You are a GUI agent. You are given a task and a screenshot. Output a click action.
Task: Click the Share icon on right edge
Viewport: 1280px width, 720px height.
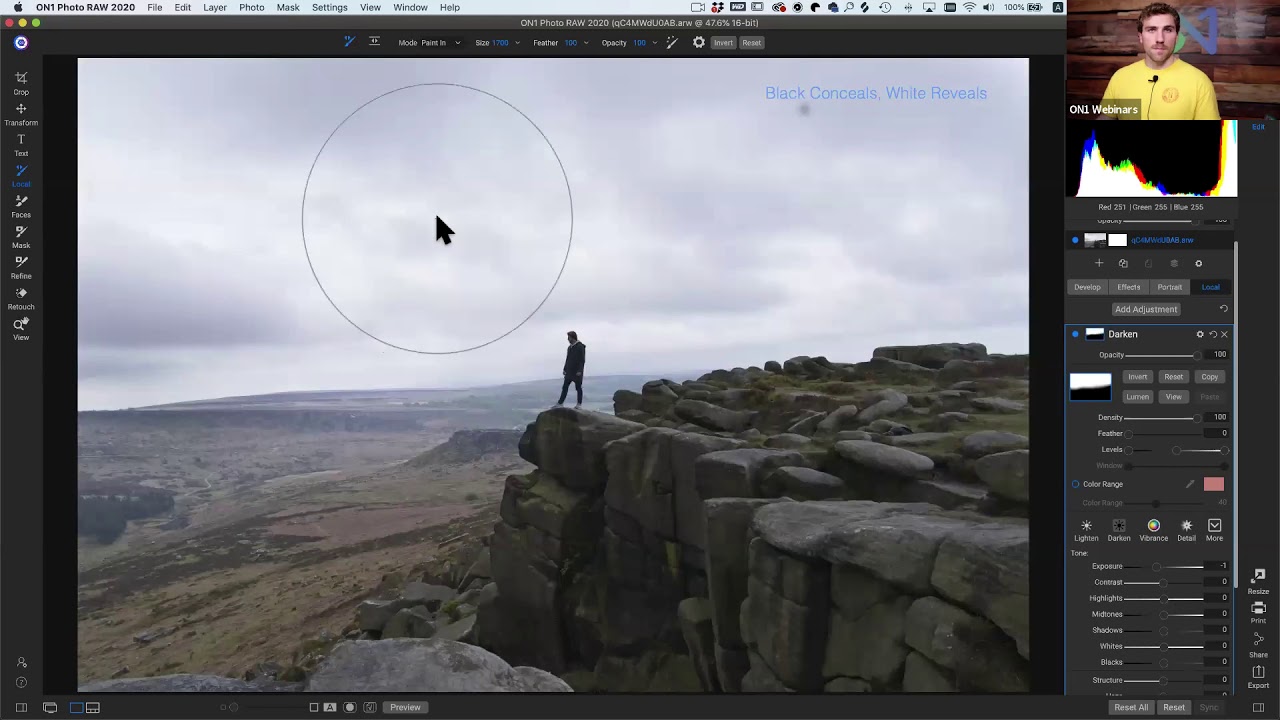[1258, 645]
